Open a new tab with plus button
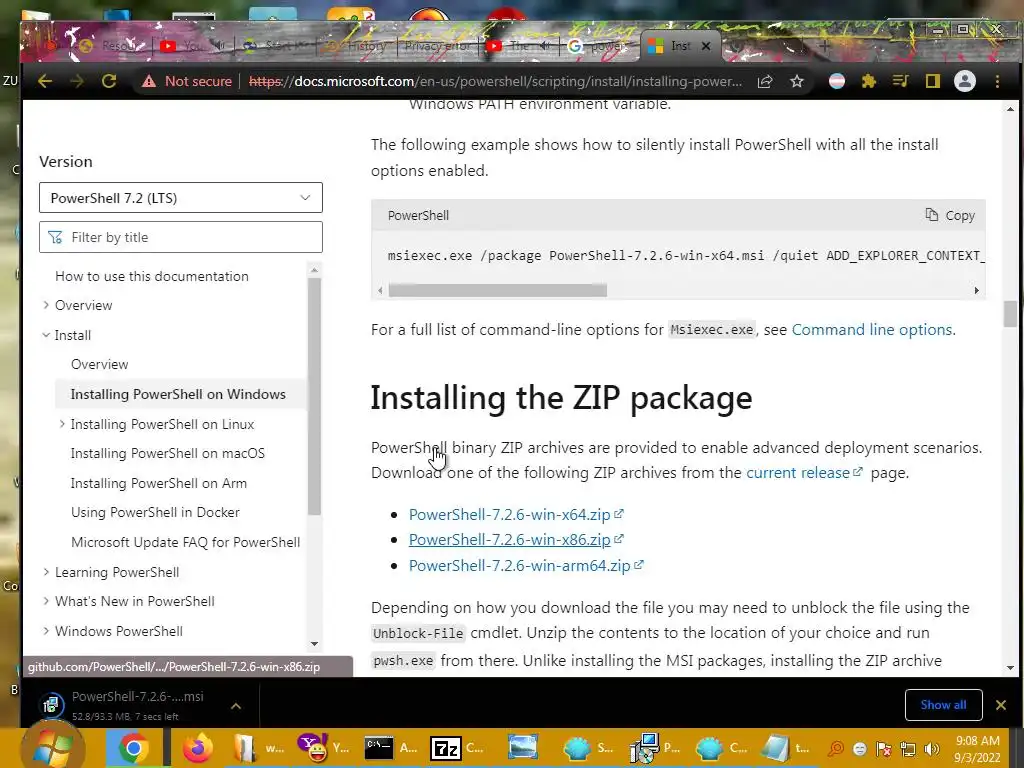 coord(825,46)
